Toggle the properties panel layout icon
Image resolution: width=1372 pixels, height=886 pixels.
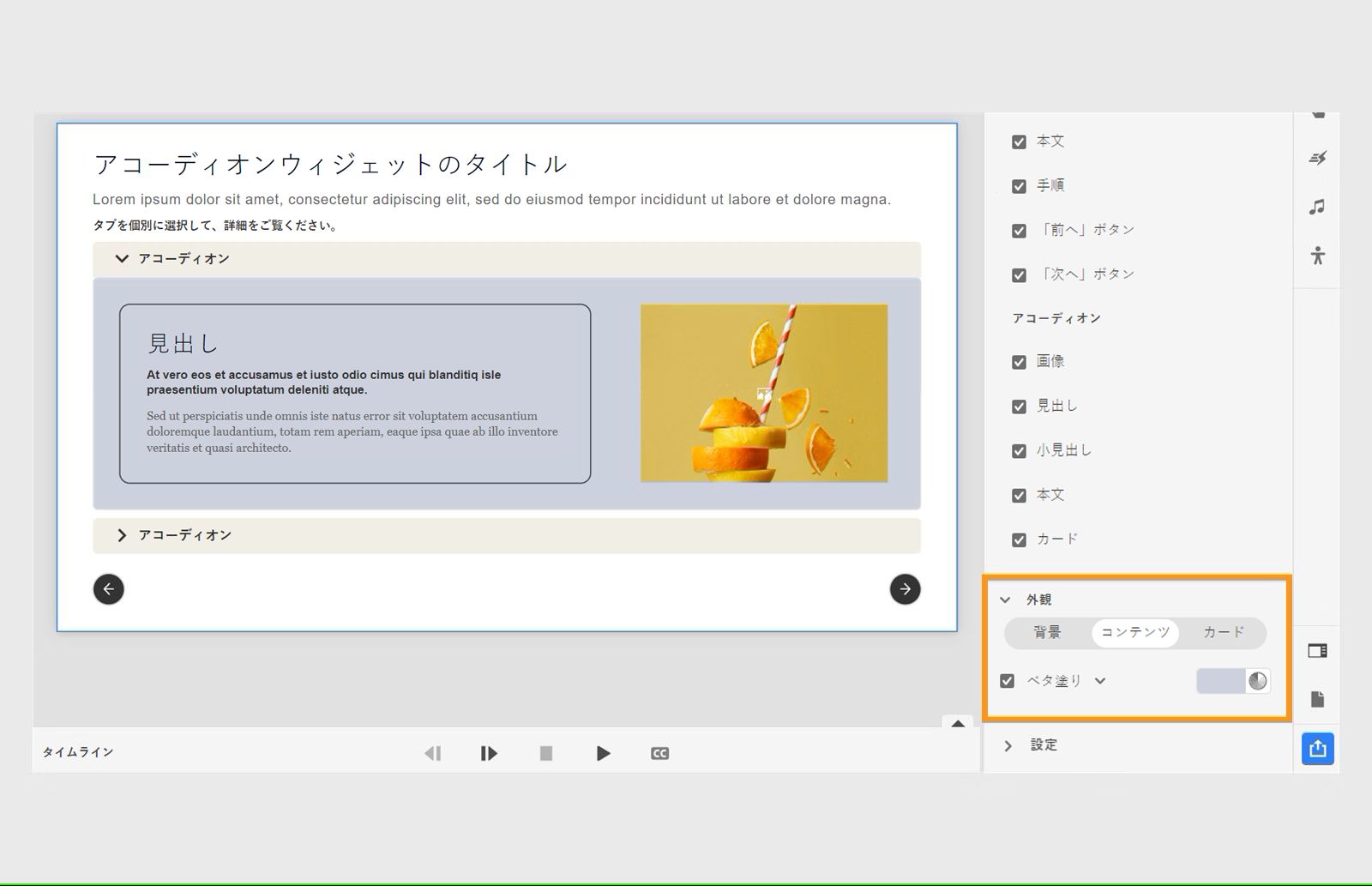click(x=1318, y=651)
